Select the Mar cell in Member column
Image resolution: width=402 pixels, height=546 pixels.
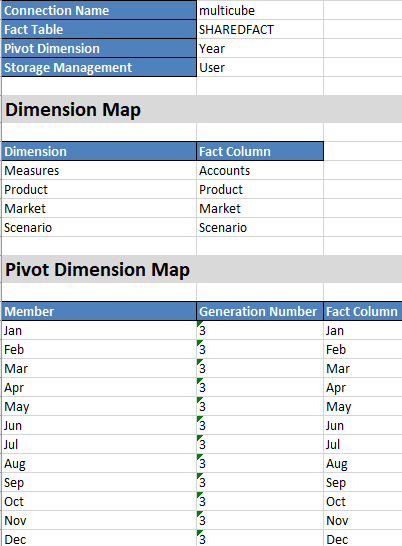[x=99, y=368]
